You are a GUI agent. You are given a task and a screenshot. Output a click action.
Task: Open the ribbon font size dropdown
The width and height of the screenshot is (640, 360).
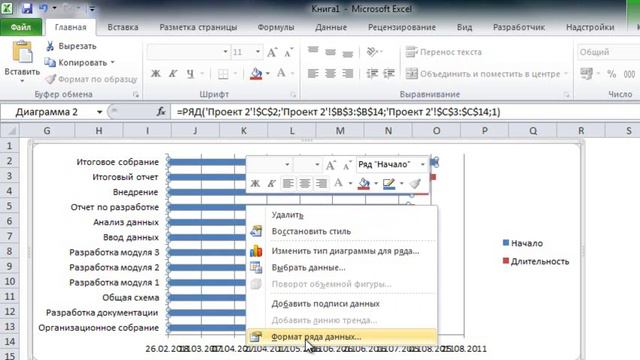pyautogui.click(x=258, y=52)
